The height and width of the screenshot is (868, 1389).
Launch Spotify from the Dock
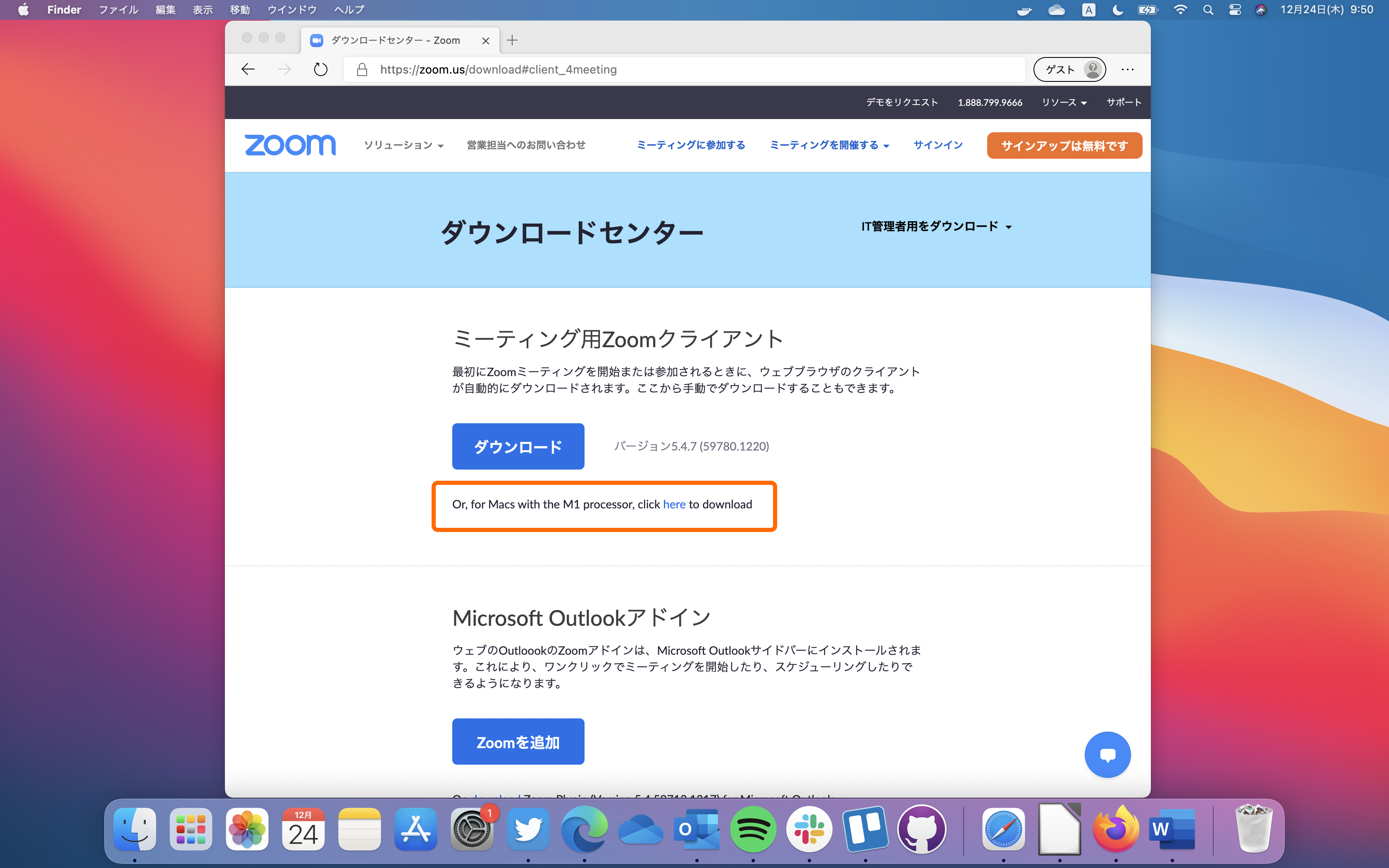click(754, 830)
